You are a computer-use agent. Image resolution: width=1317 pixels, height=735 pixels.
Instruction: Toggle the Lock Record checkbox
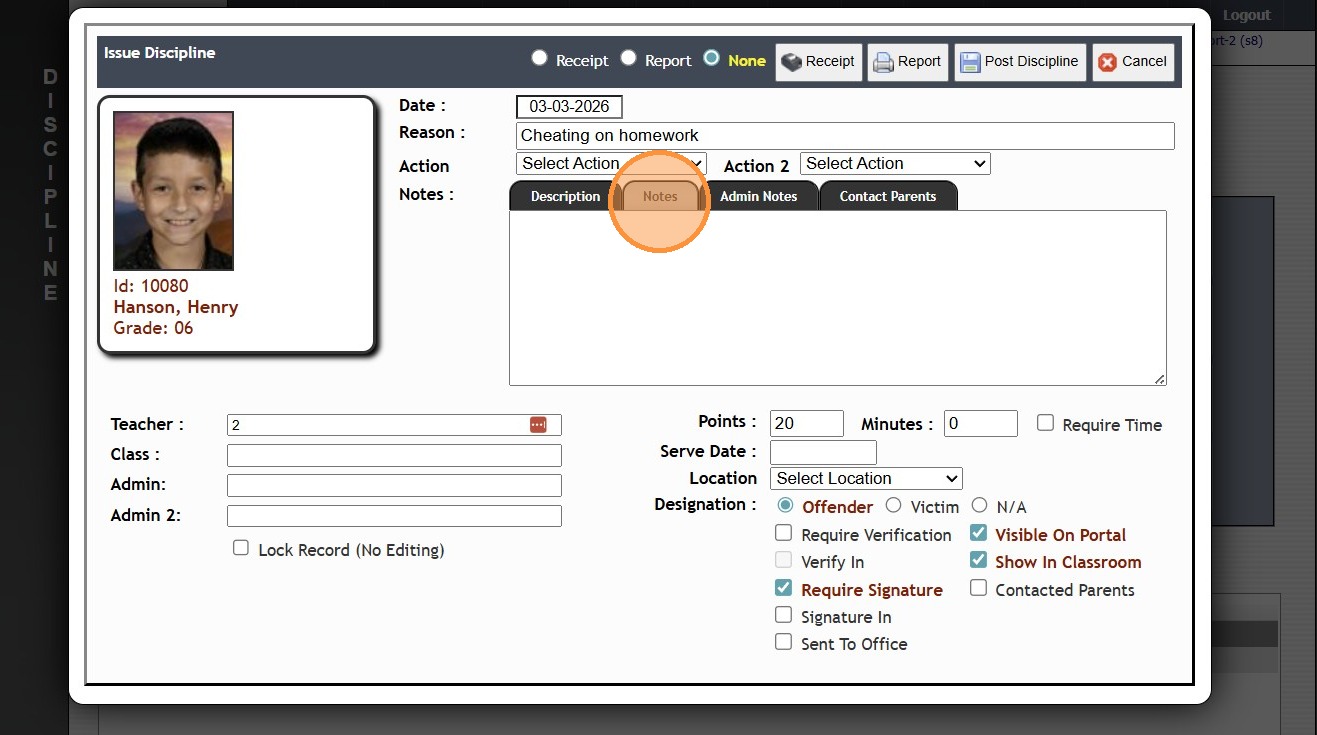(241, 548)
